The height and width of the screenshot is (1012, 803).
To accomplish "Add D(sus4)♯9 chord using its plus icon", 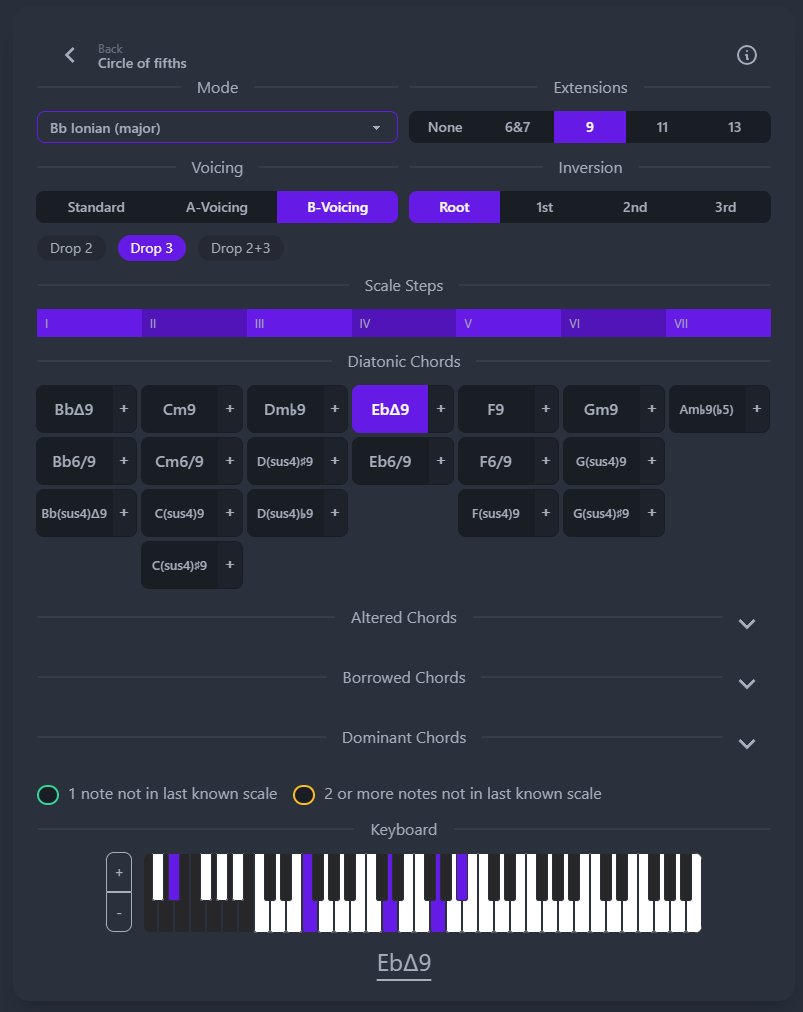I will (335, 461).
